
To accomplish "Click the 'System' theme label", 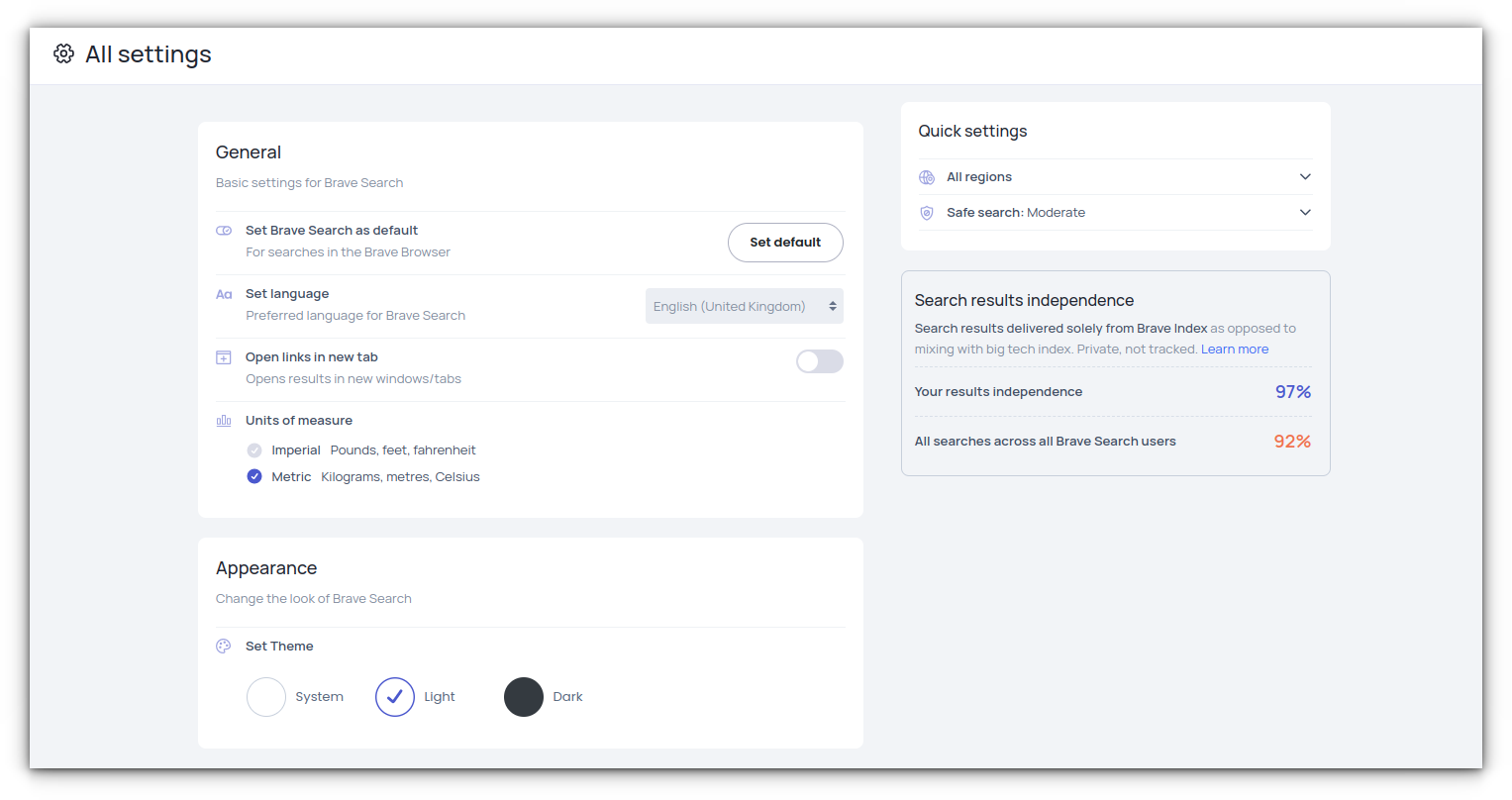I will 319,697.
